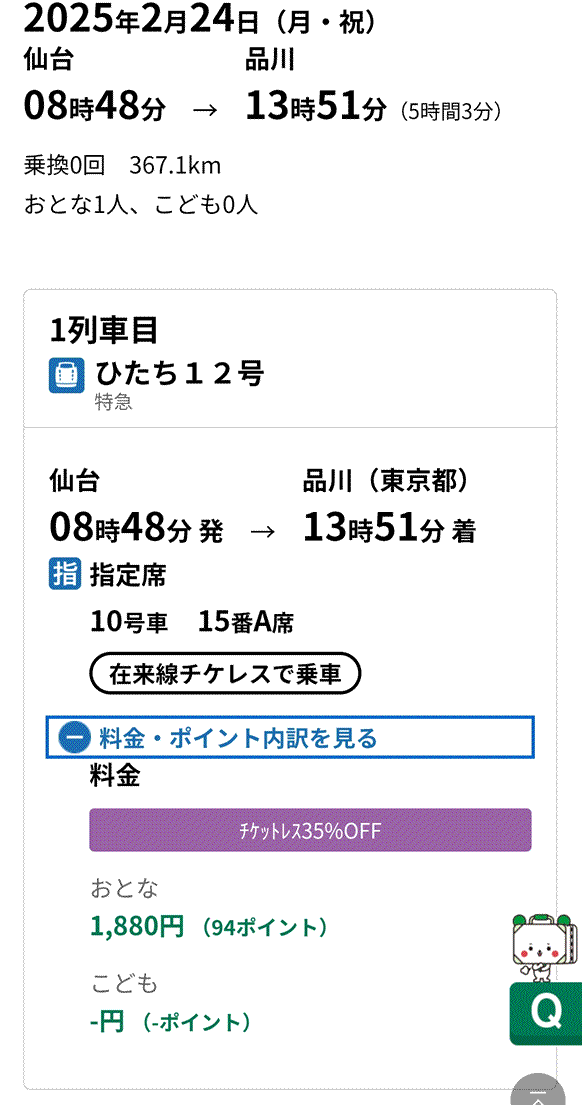The image size is (582, 1105).
Task: Open the green Q help chat button
Action: pos(545,1013)
